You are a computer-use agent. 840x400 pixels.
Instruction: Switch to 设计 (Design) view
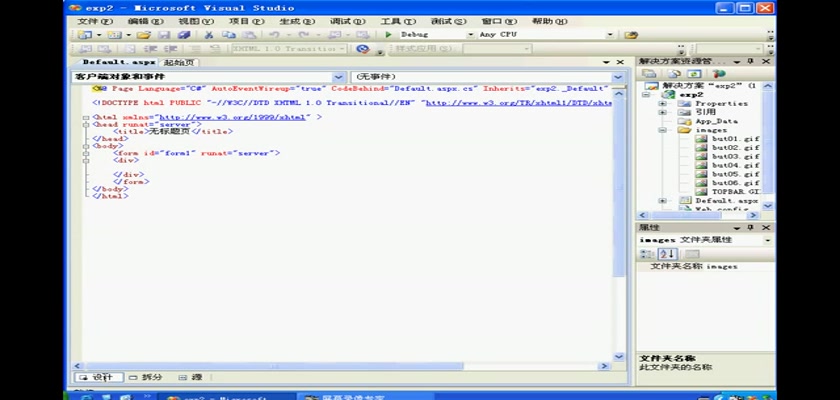point(100,377)
